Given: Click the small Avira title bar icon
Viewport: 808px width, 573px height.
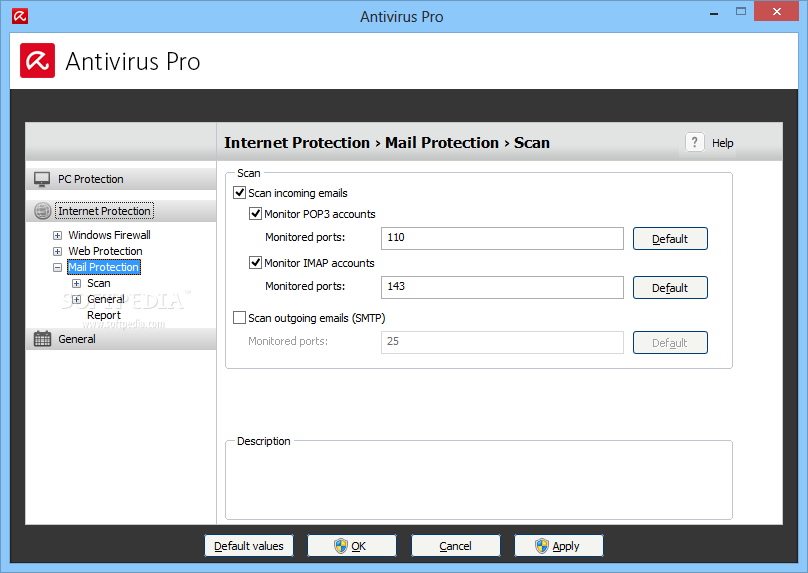Looking at the screenshot, I should click(x=20, y=16).
